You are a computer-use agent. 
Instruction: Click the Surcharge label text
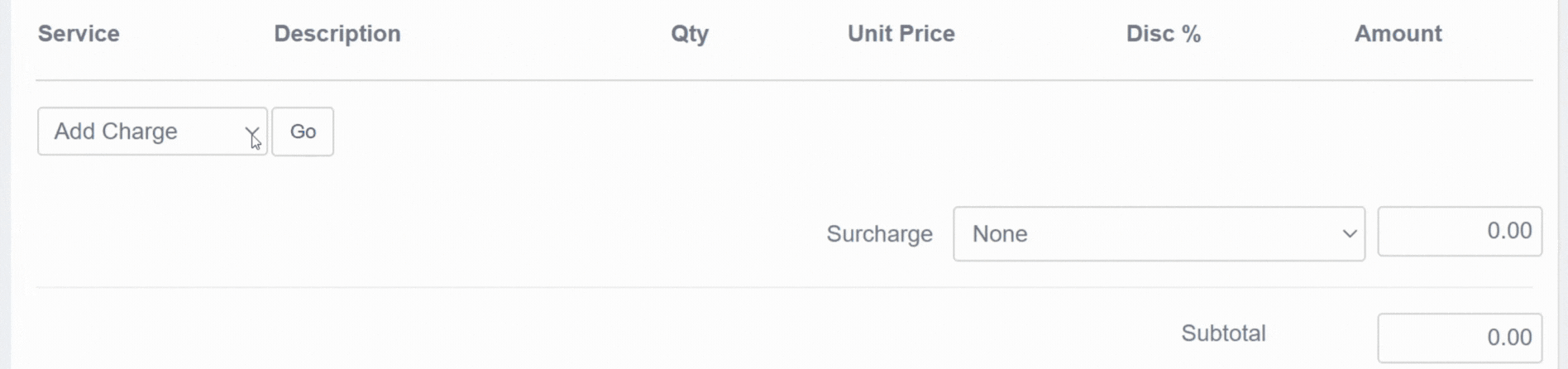[x=880, y=234]
